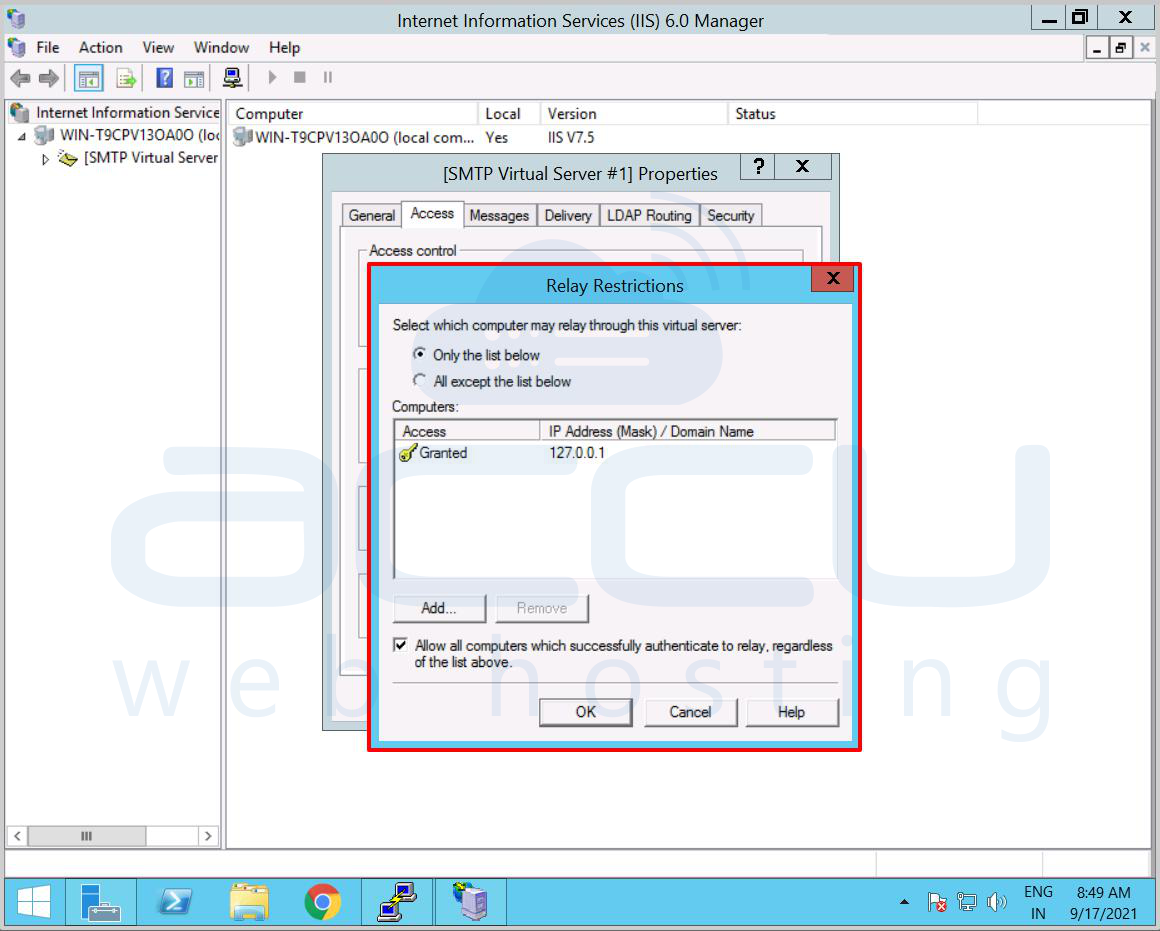Open the Action menu
Screen dimensions: 1160x931
pyautogui.click(x=101, y=47)
